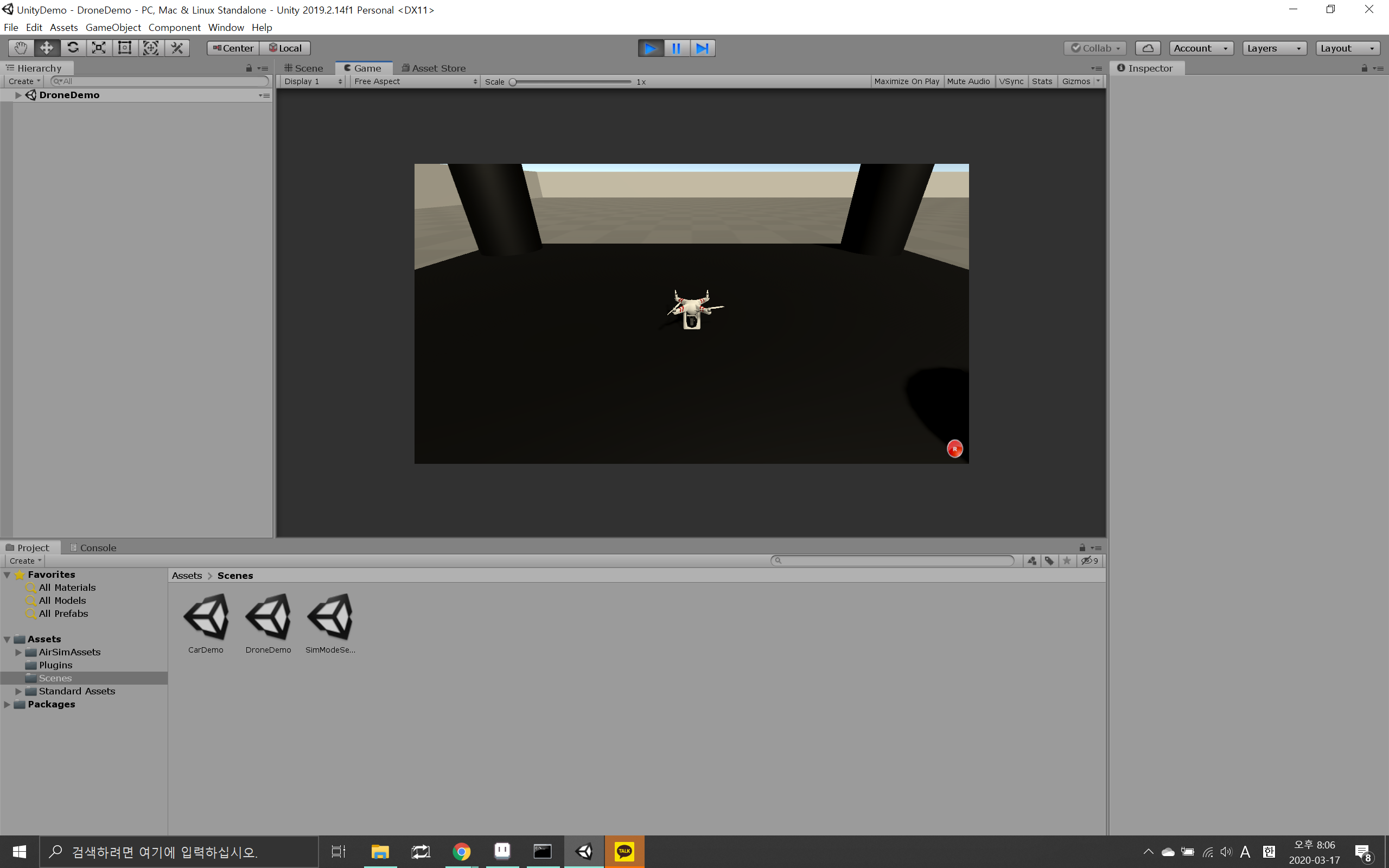Select the Hand tool
Image resolution: width=1389 pixels, height=868 pixels.
pyautogui.click(x=20, y=48)
